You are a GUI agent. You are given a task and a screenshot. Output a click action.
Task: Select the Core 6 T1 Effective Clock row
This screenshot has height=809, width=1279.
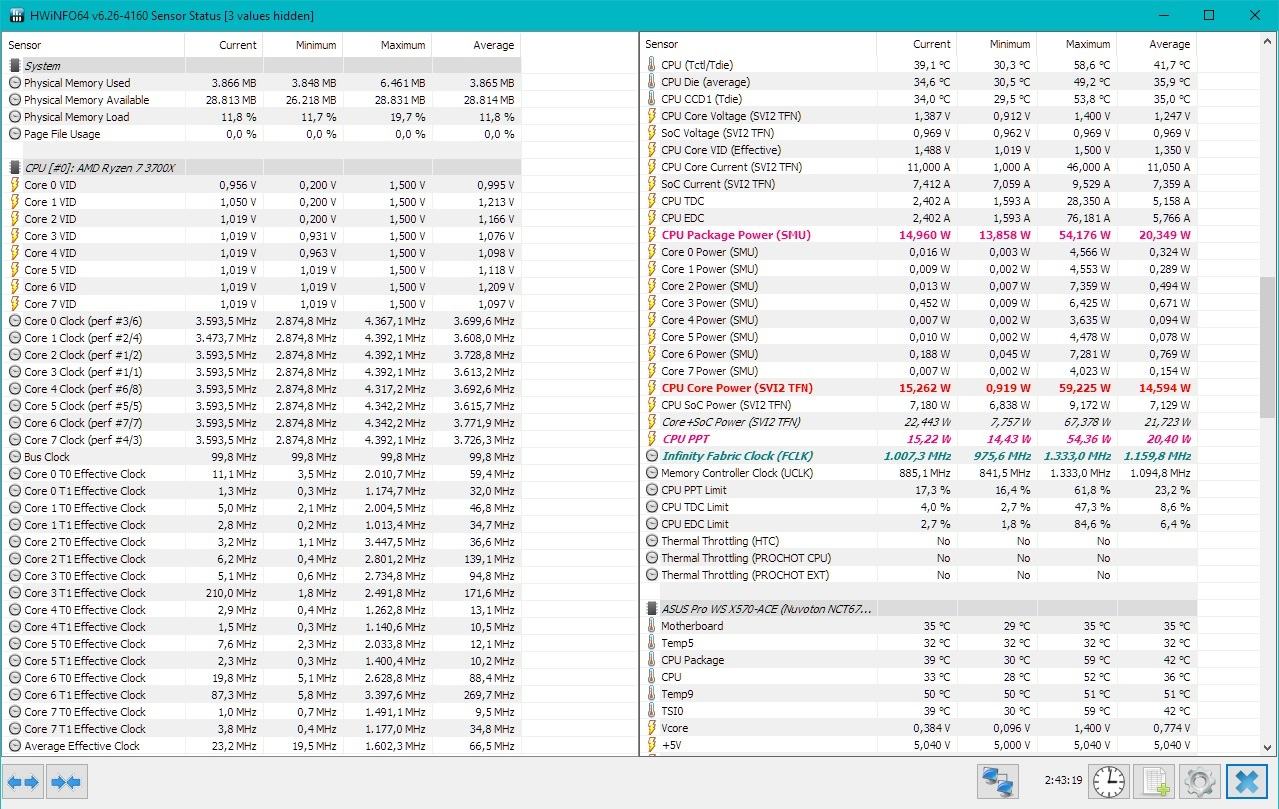click(x=262, y=695)
